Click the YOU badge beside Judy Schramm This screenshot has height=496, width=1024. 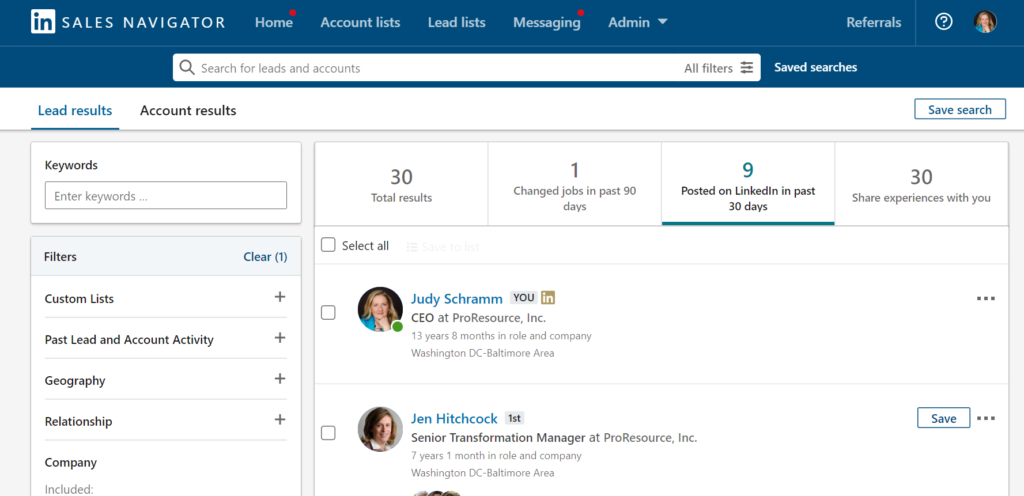523,298
